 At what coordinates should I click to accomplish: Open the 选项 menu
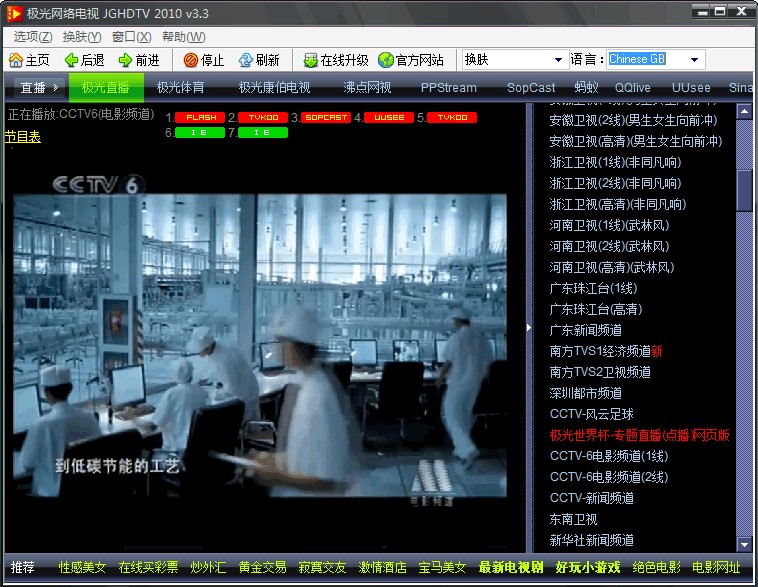pos(32,36)
